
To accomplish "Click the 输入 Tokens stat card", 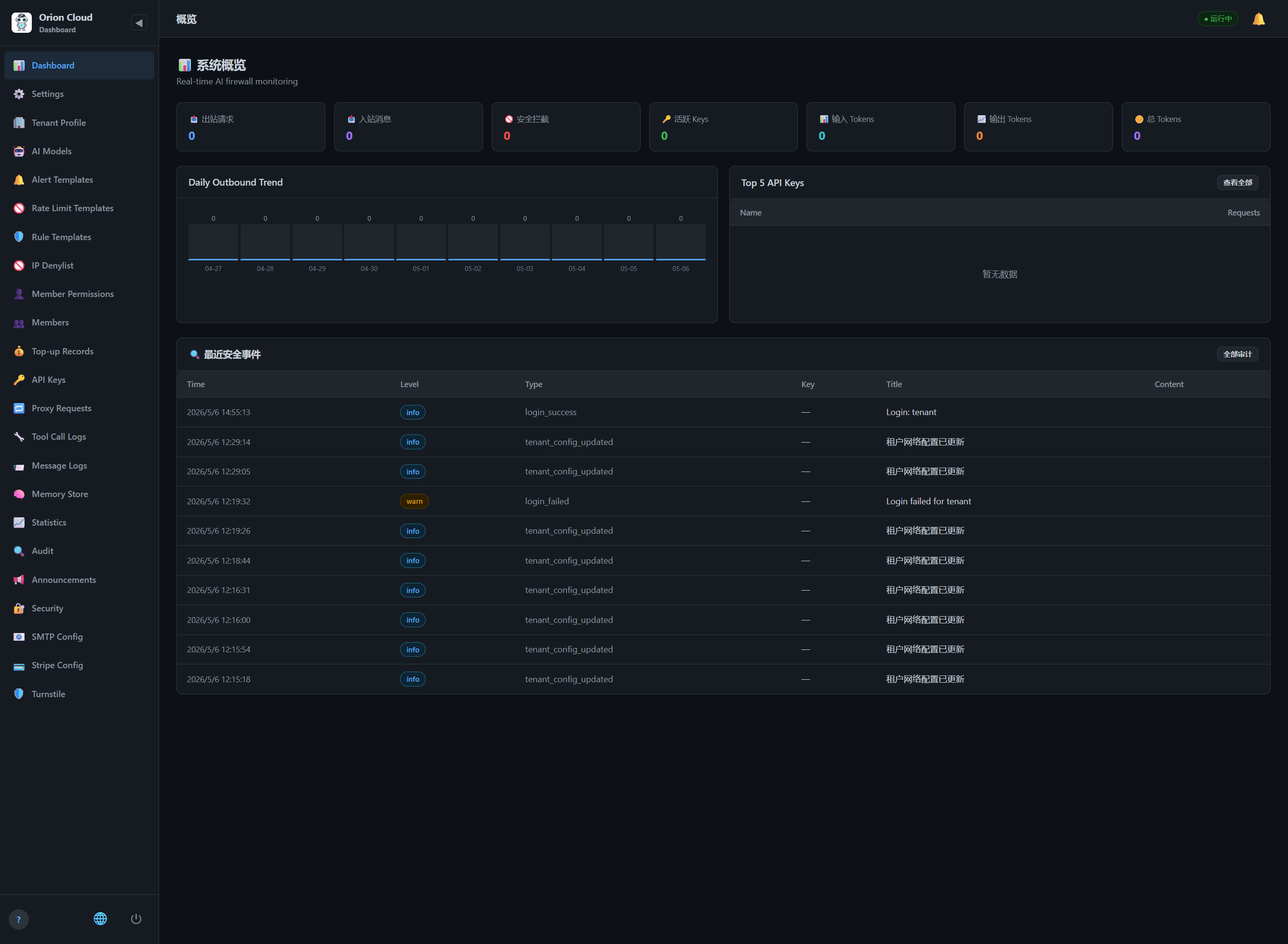I will (880, 127).
